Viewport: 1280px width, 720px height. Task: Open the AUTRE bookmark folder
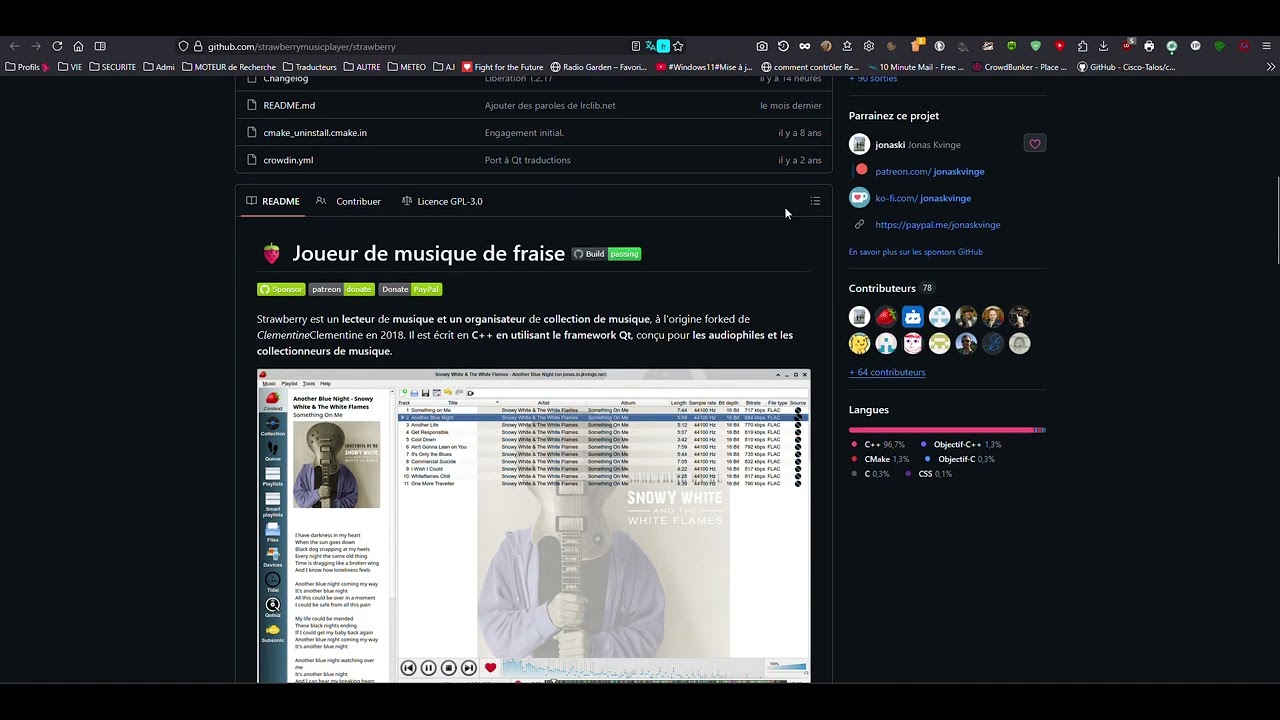click(x=362, y=67)
